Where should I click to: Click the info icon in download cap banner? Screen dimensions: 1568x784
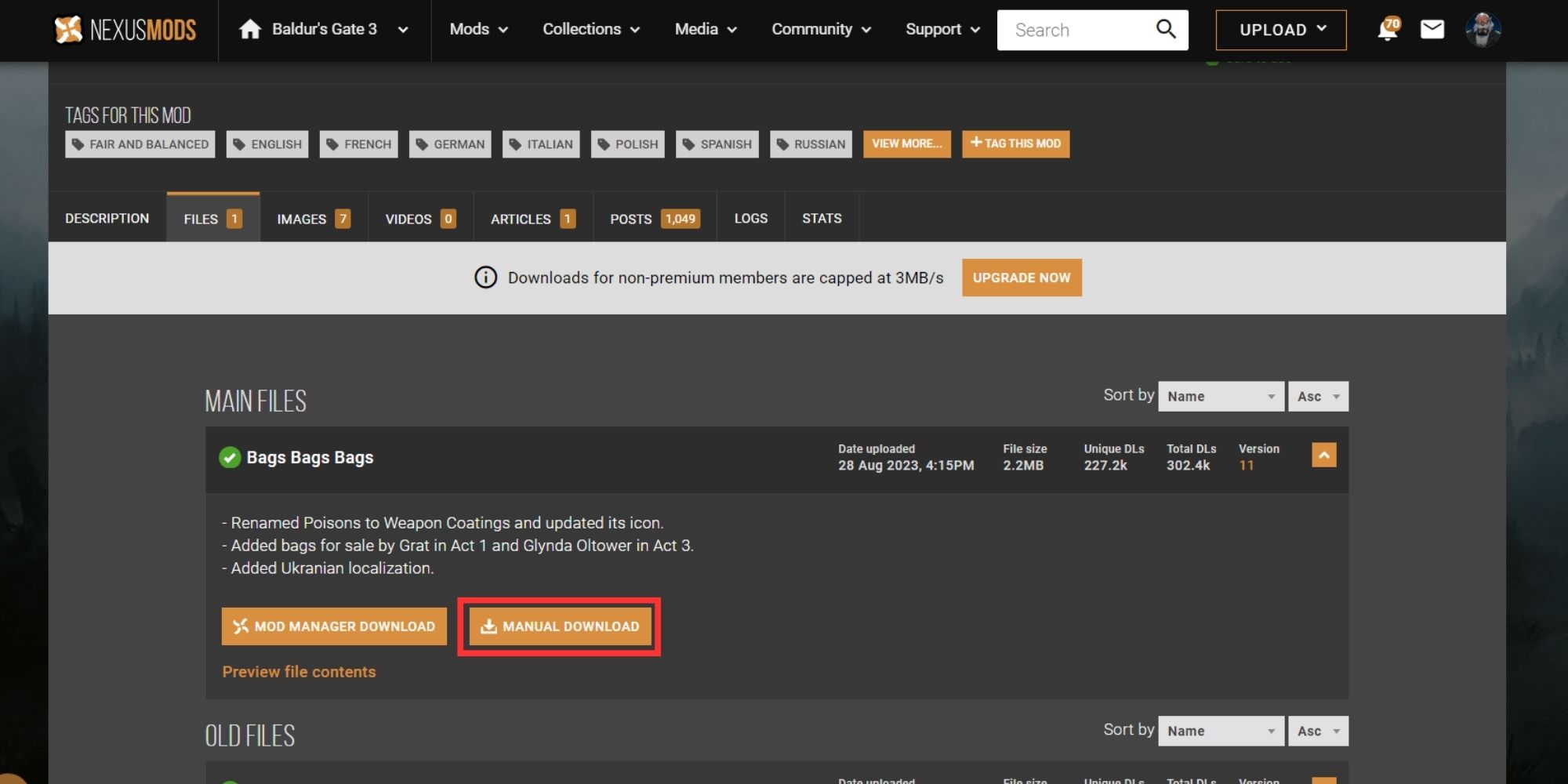(x=485, y=278)
